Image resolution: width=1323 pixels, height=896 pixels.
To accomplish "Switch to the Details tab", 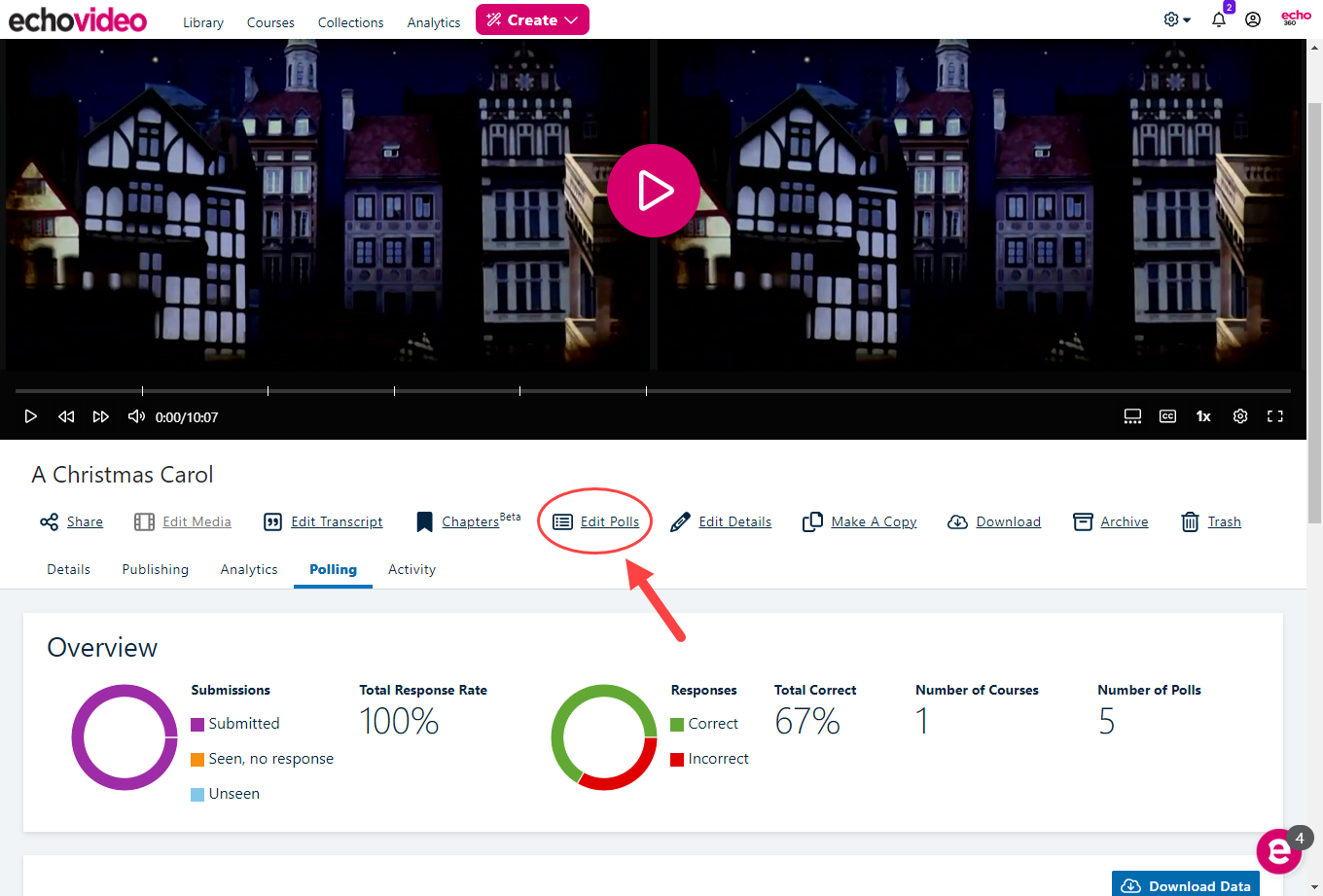I will [68, 570].
